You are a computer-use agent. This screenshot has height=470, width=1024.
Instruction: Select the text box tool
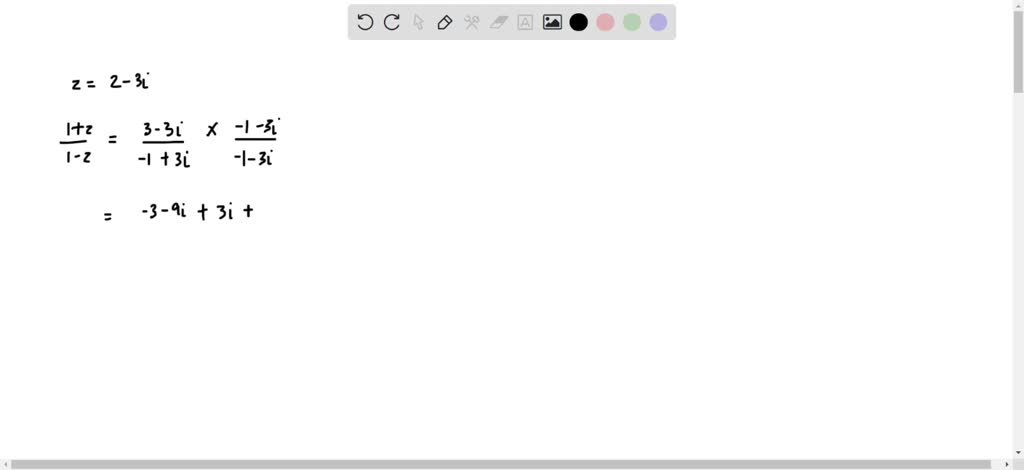[524, 22]
